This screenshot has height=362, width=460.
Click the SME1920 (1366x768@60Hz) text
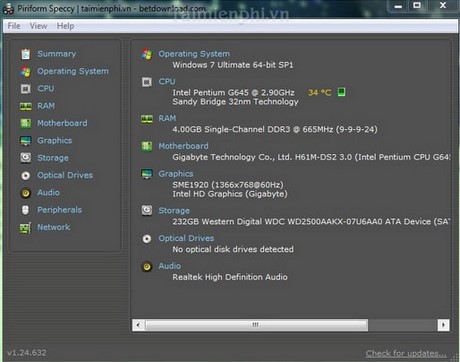point(228,185)
